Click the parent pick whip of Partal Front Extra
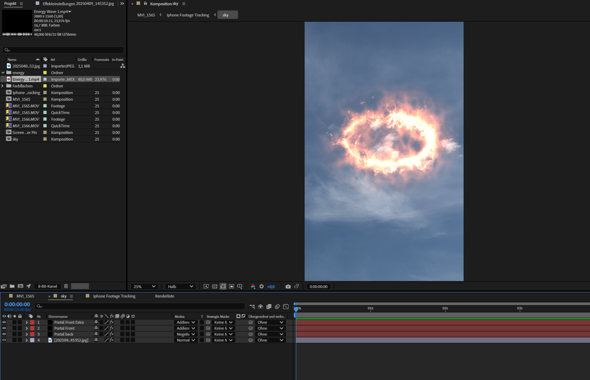The height and width of the screenshot is (380, 590). pos(251,322)
